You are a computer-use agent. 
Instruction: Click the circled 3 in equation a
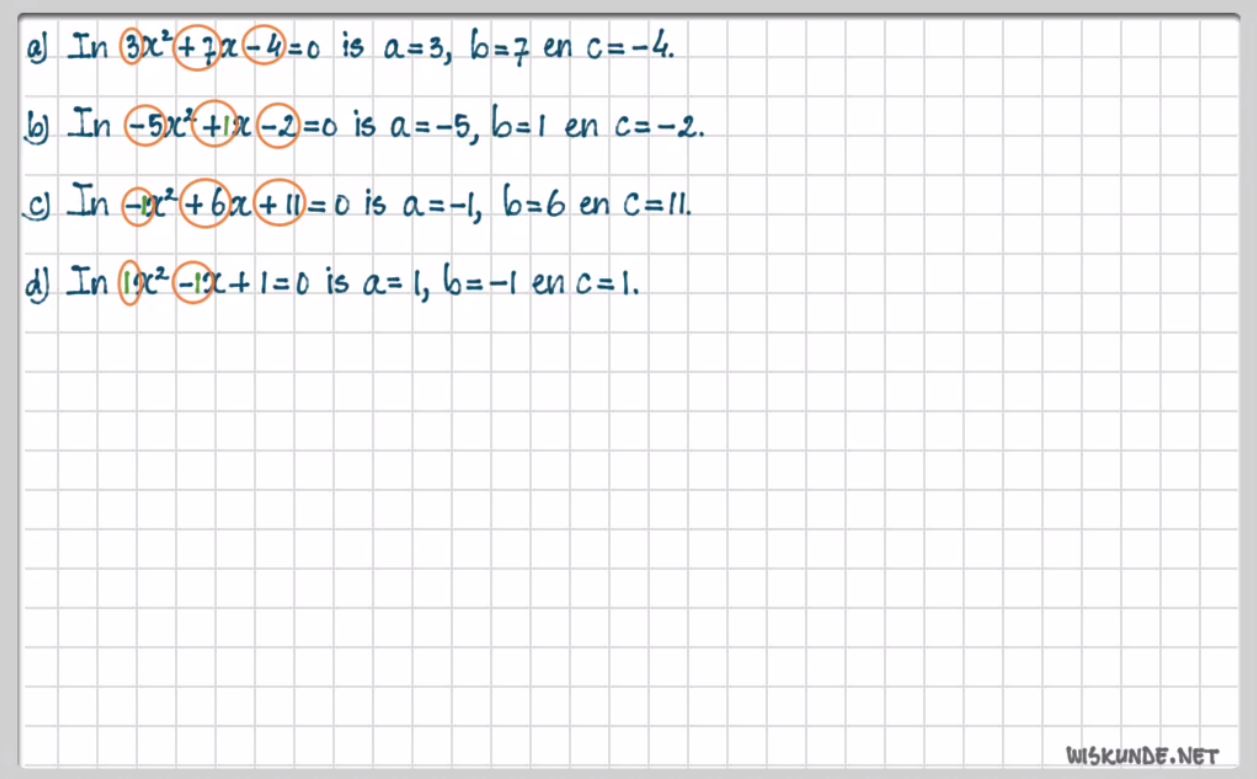tap(130, 48)
